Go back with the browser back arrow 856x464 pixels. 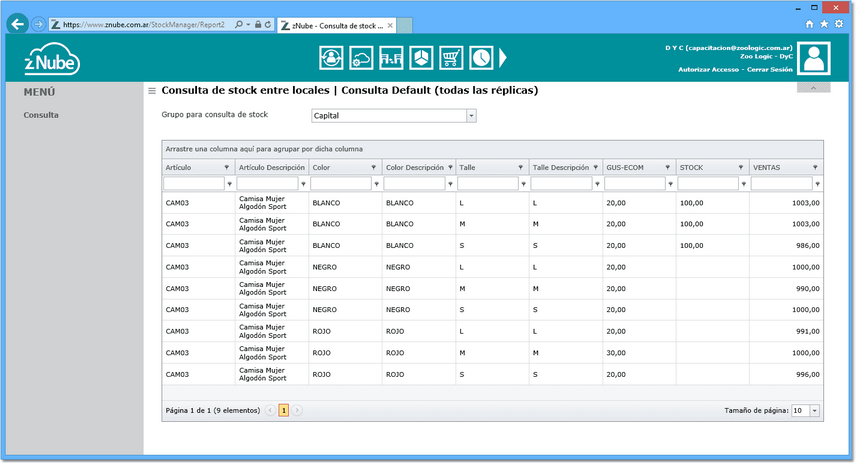17,24
